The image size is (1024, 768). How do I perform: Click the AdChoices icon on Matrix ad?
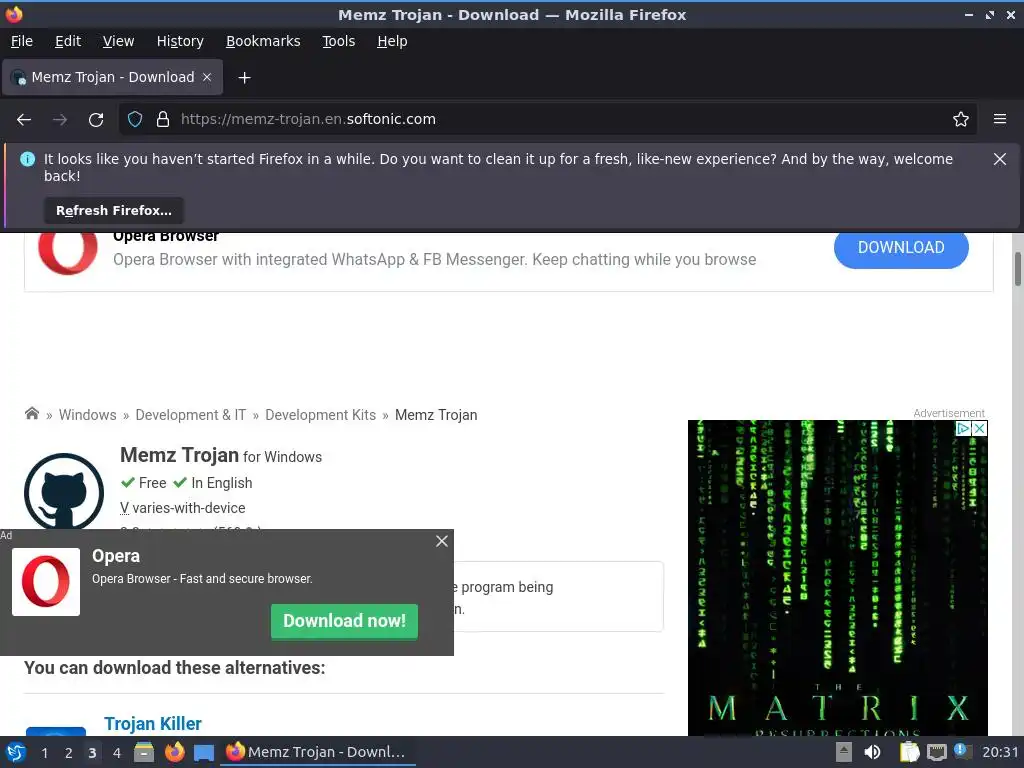coord(963,428)
